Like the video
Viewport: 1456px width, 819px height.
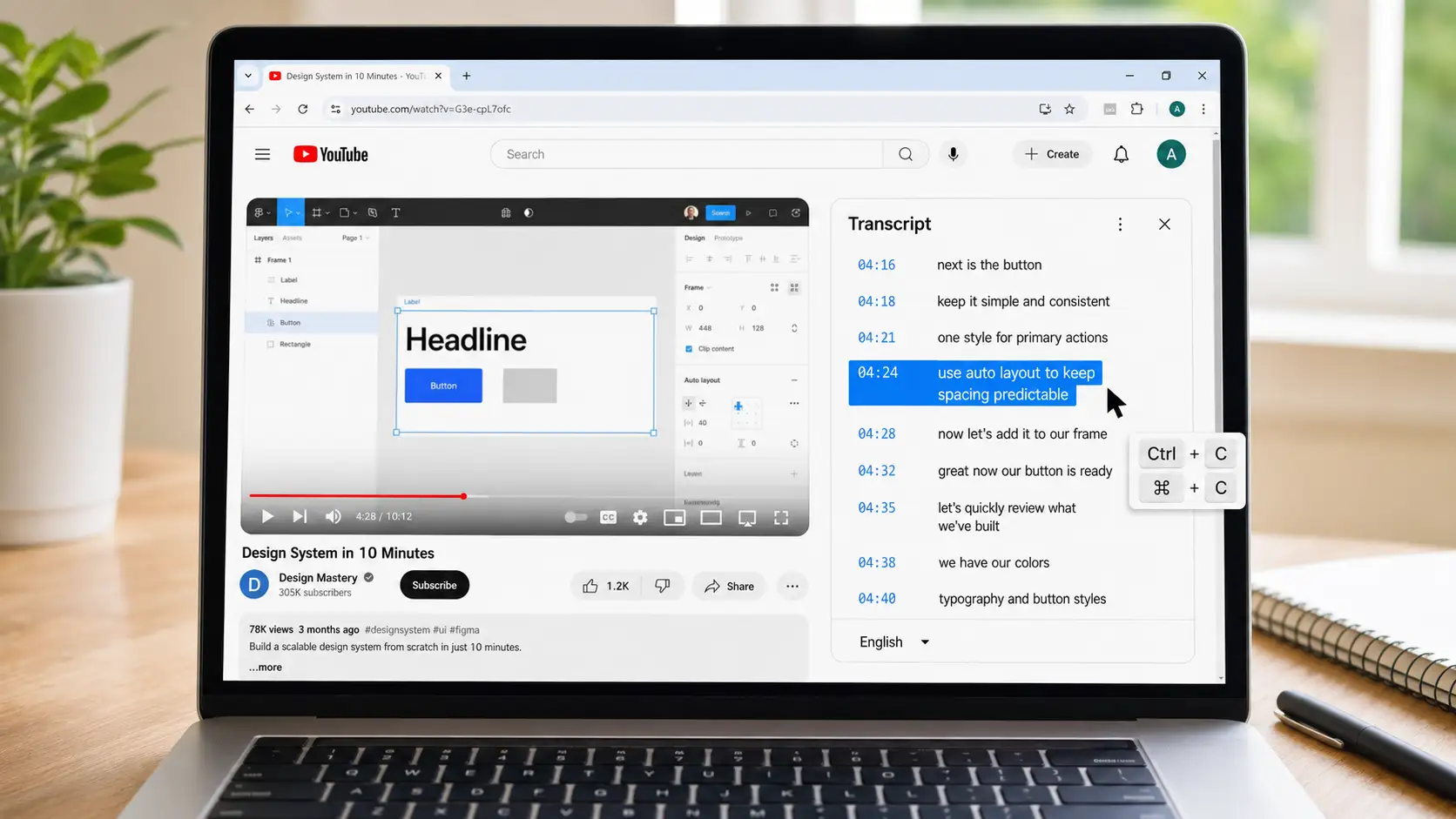coord(606,586)
